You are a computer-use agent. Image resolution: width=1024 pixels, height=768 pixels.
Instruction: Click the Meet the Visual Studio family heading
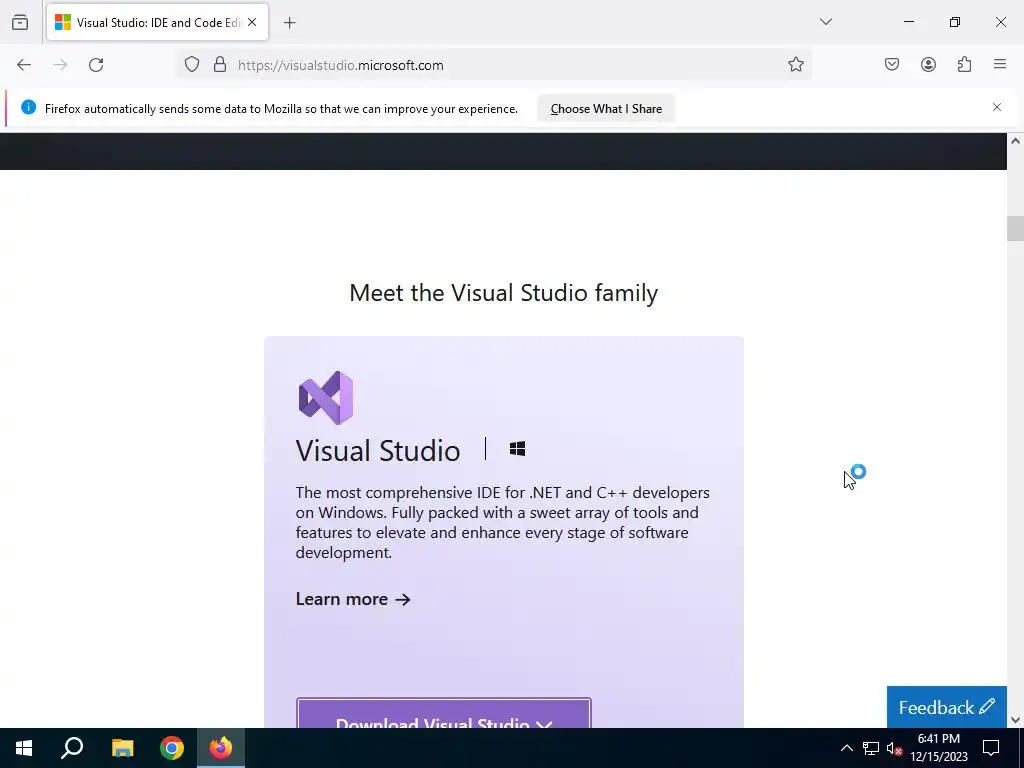point(504,293)
